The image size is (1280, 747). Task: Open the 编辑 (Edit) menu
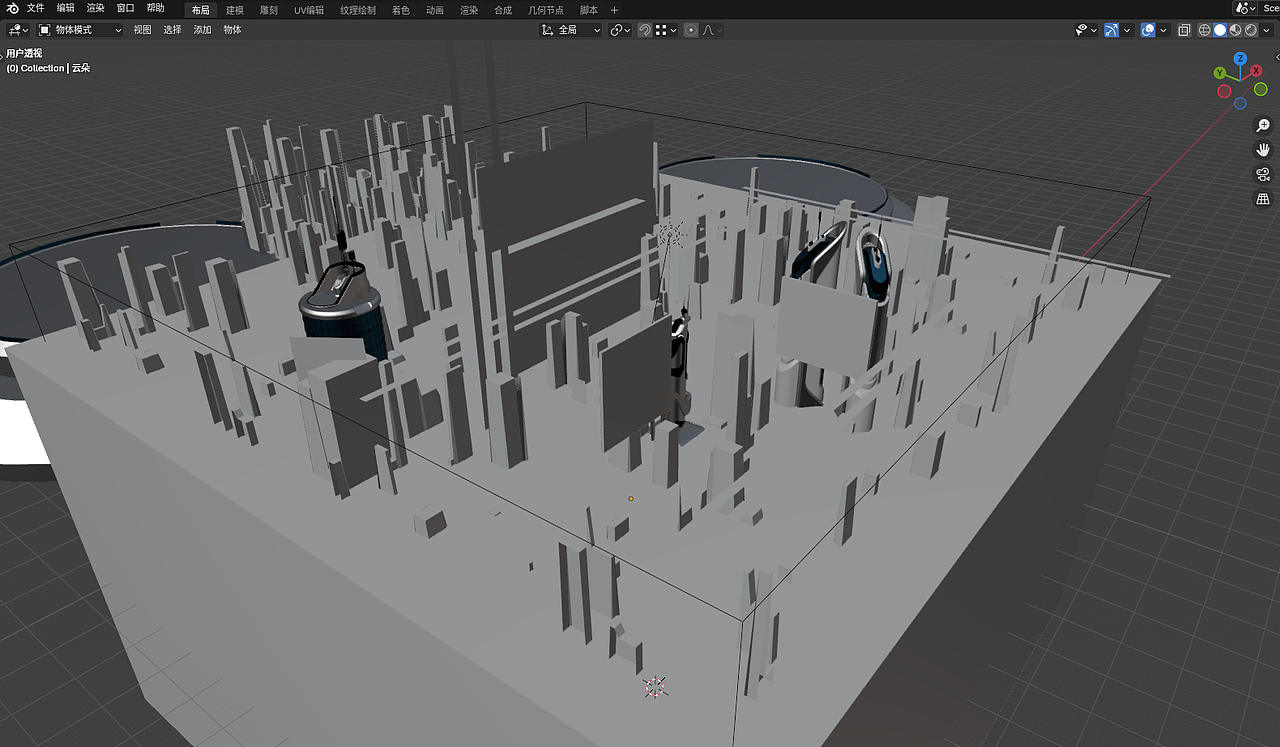[x=66, y=8]
